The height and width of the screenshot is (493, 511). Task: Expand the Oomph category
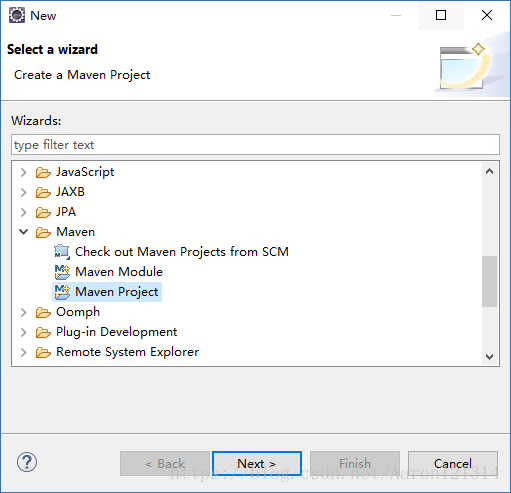(24, 312)
